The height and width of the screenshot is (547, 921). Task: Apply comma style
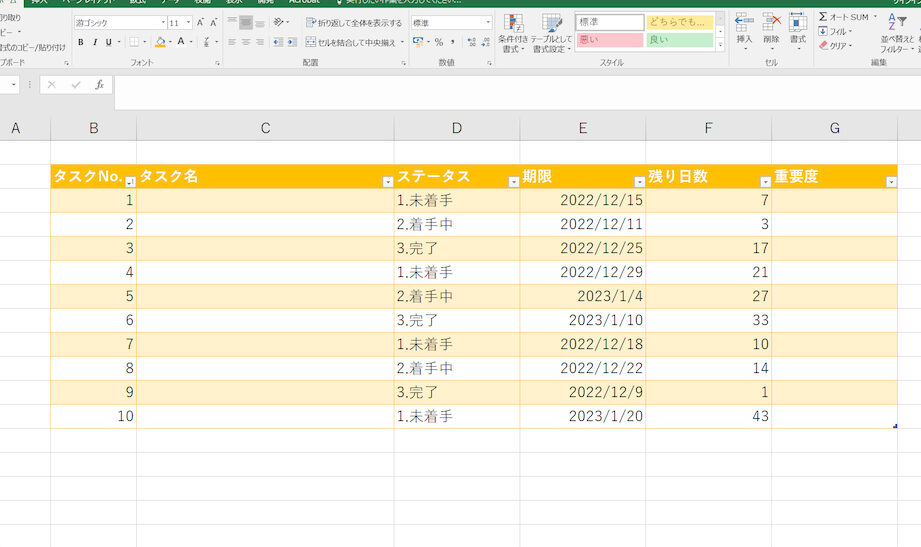pyautogui.click(x=452, y=42)
